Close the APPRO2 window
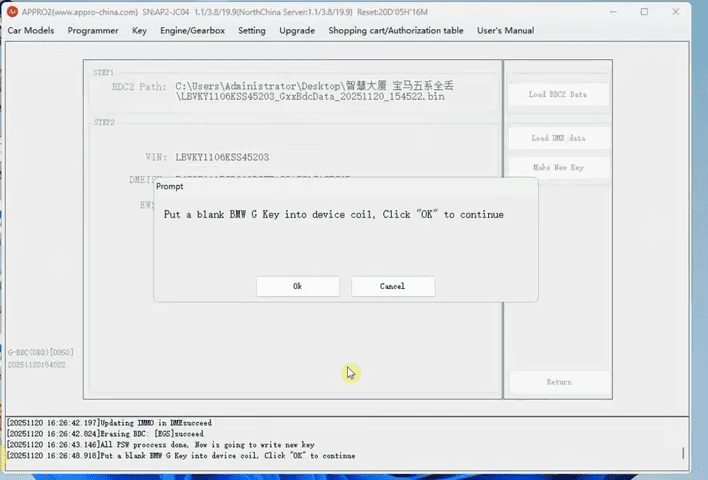This screenshot has height=480, width=708. 677,11
